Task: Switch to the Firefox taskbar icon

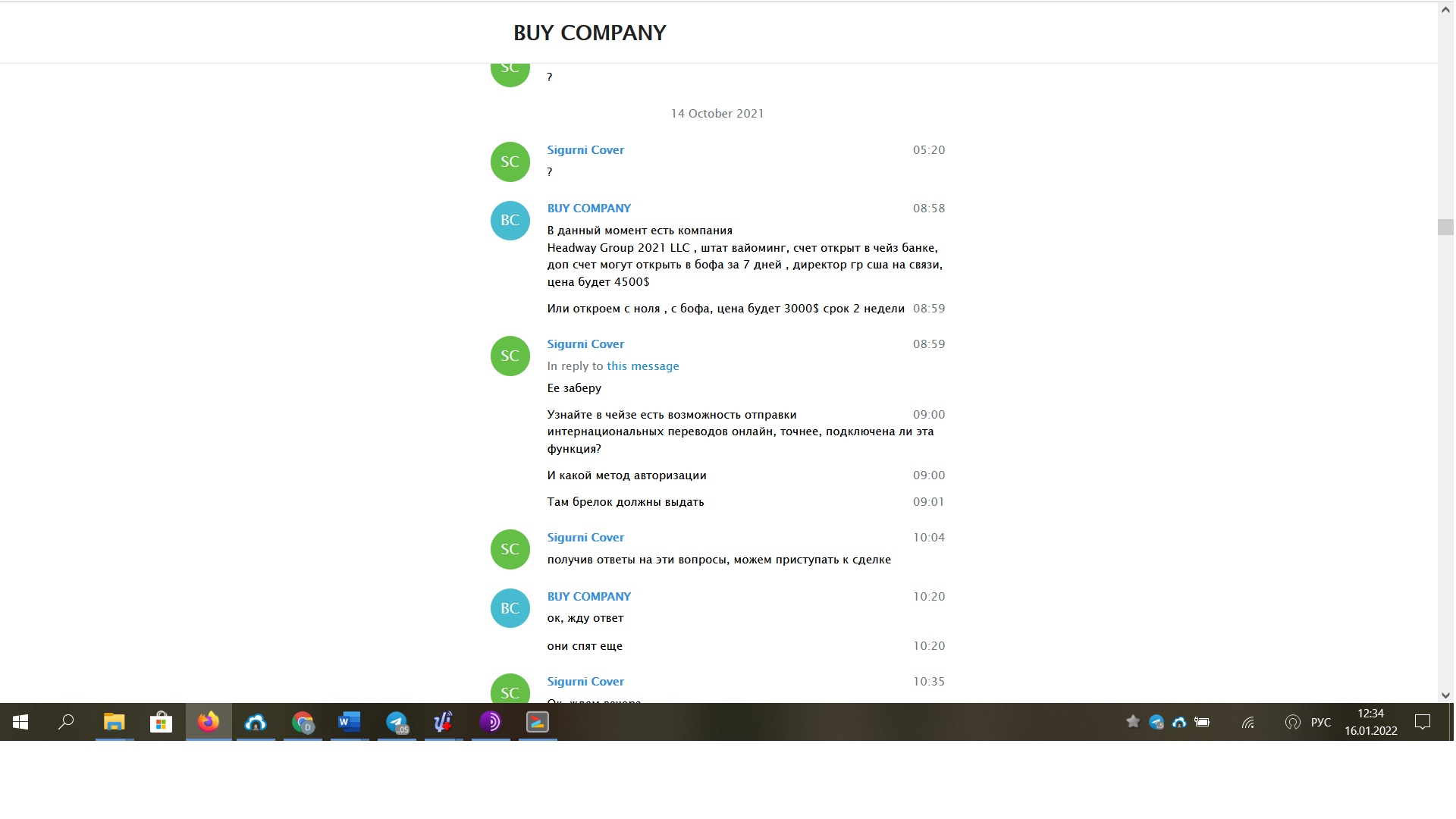Action: click(209, 722)
